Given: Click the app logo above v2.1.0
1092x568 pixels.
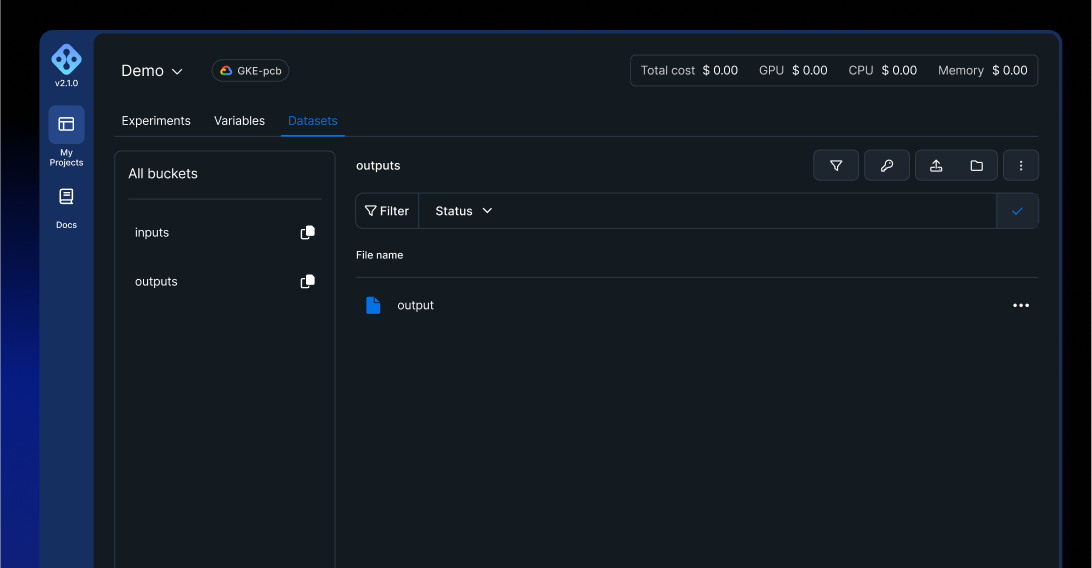Looking at the screenshot, I should tap(66, 60).
